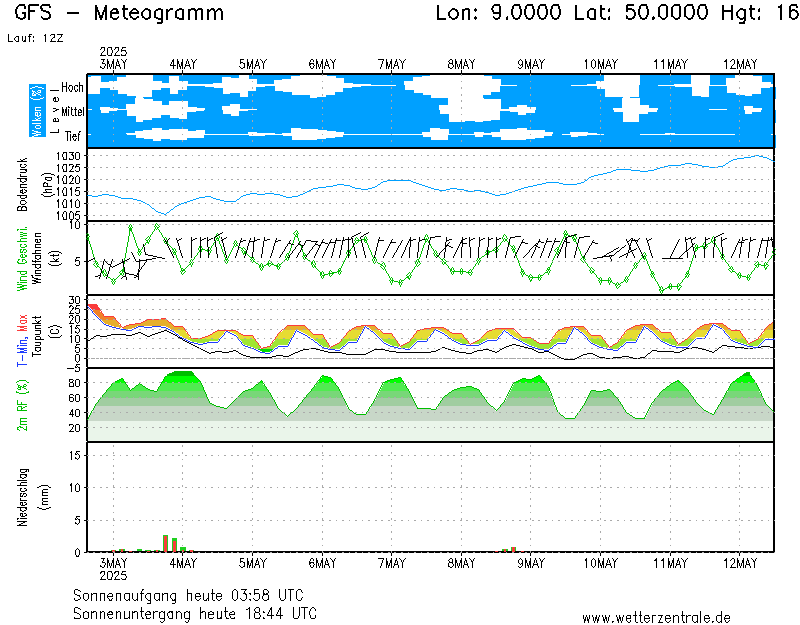
Task: Click the 'Lat: 50.0000' coordinate text
Action: pos(641,13)
